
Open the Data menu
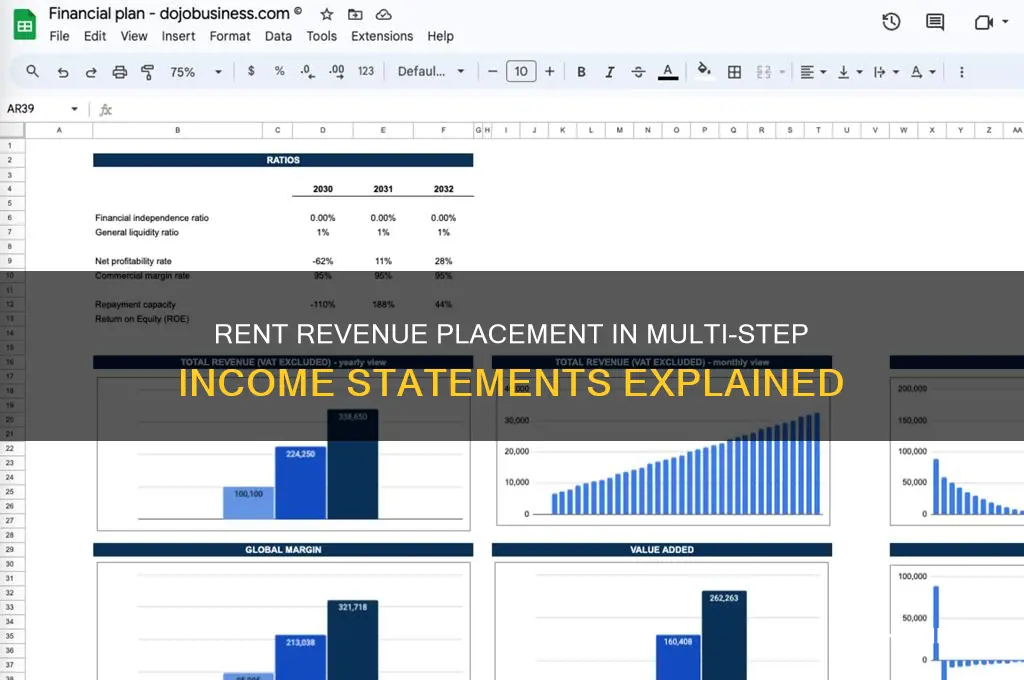[278, 37]
